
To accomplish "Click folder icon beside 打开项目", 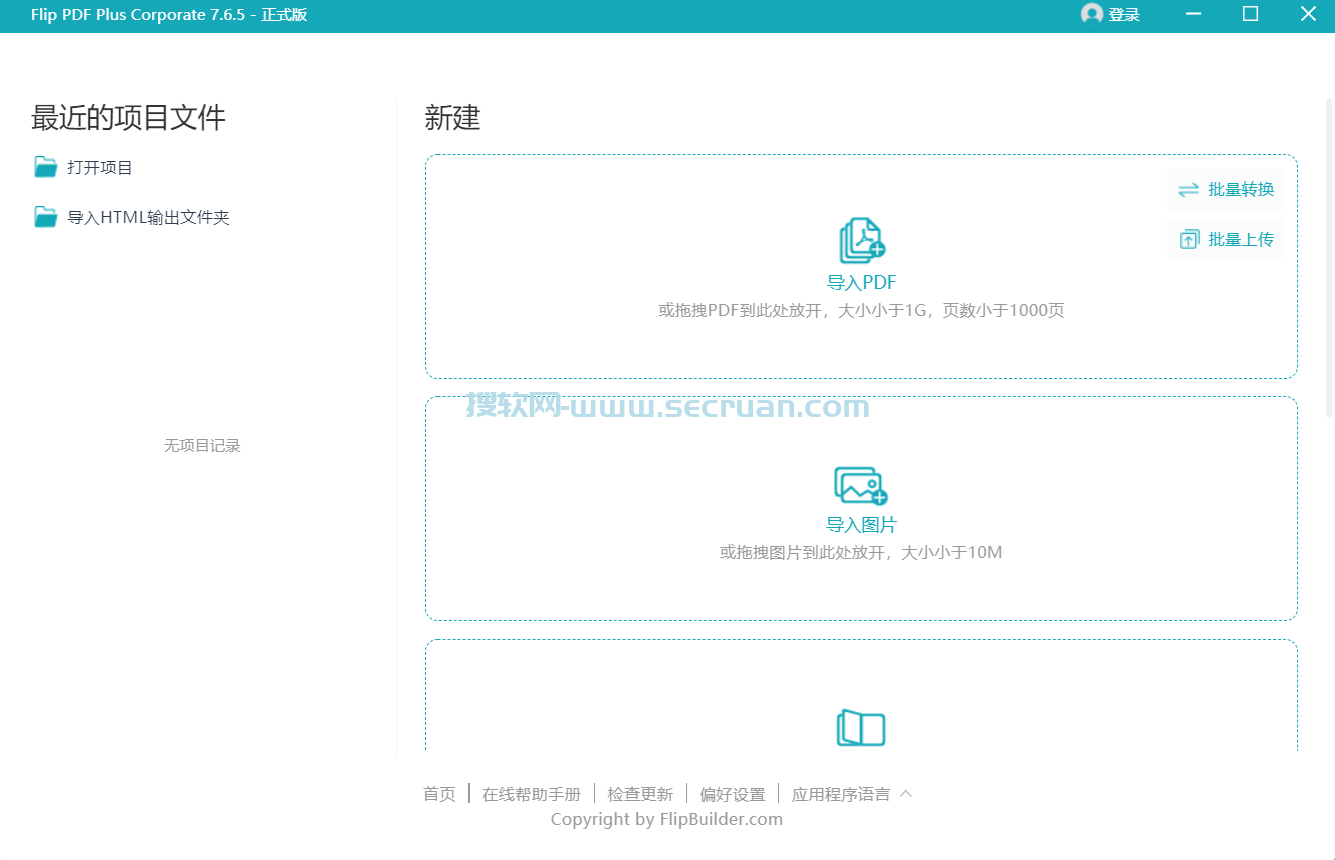I will [46, 167].
